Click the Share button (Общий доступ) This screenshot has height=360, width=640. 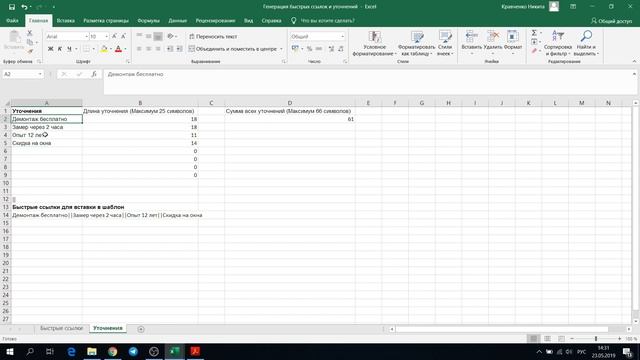(x=611, y=21)
